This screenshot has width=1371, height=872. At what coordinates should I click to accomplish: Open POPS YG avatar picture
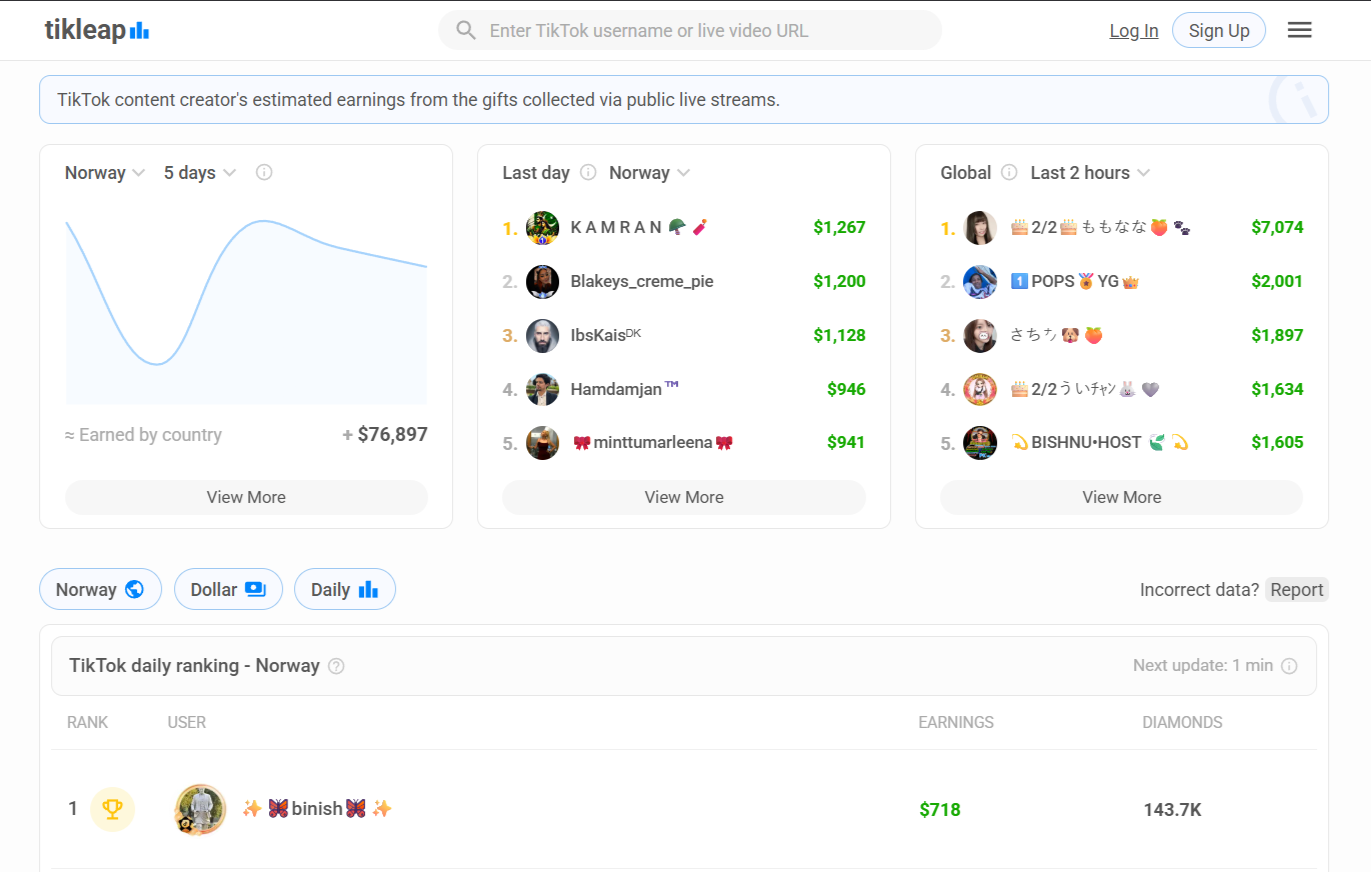click(980, 282)
